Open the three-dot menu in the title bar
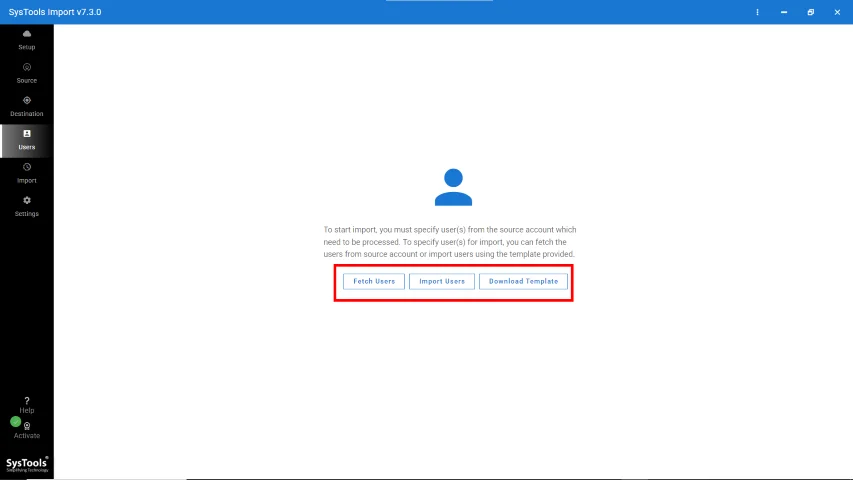The height and width of the screenshot is (480, 853). pos(757,12)
